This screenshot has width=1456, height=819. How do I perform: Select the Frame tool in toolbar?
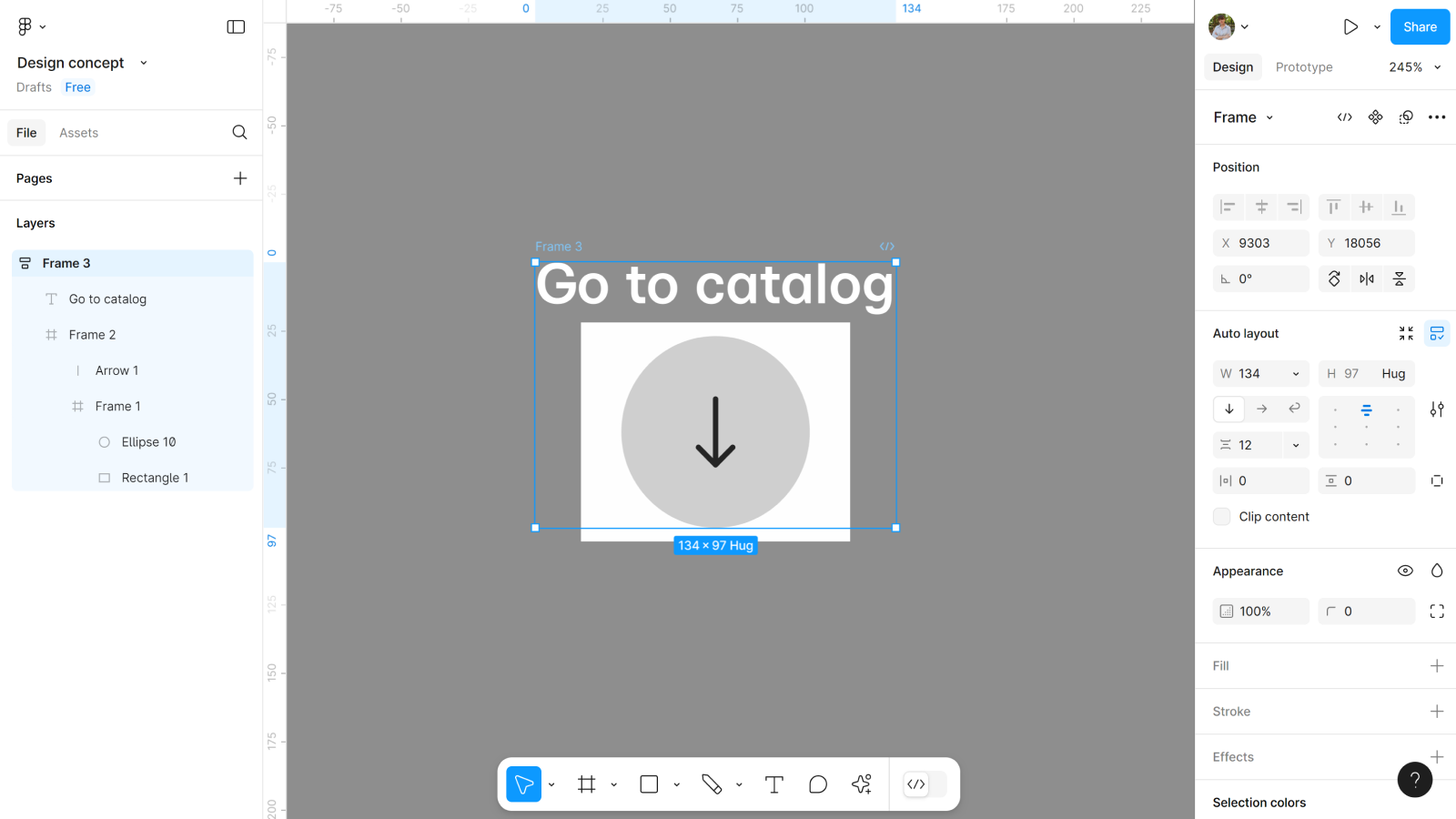point(587,784)
